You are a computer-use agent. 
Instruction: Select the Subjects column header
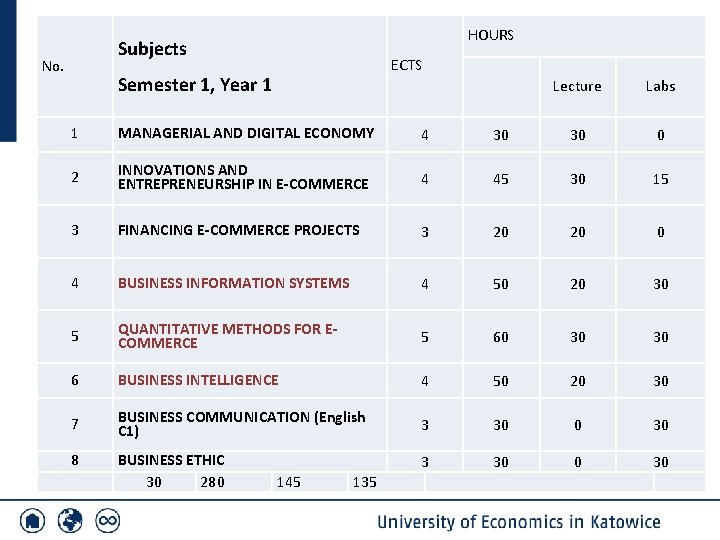pyautogui.click(x=152, y=49)
